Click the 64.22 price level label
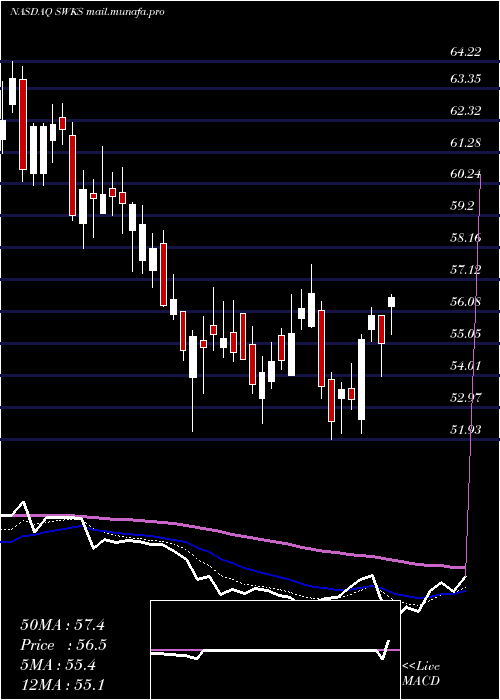Image resolution: width=500 pixels, height=700 pixels. tap(466, 52)
